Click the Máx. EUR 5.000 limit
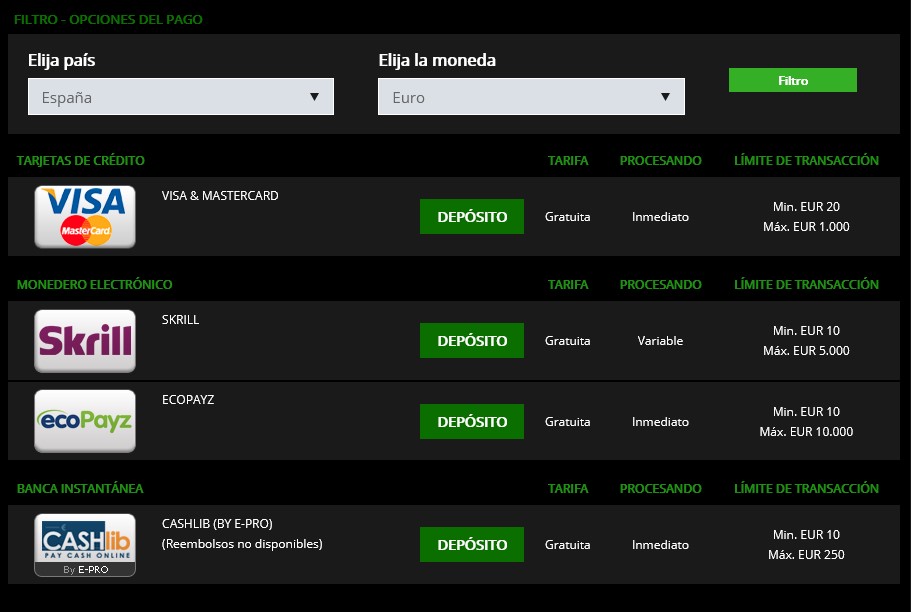 pos(806,350)
